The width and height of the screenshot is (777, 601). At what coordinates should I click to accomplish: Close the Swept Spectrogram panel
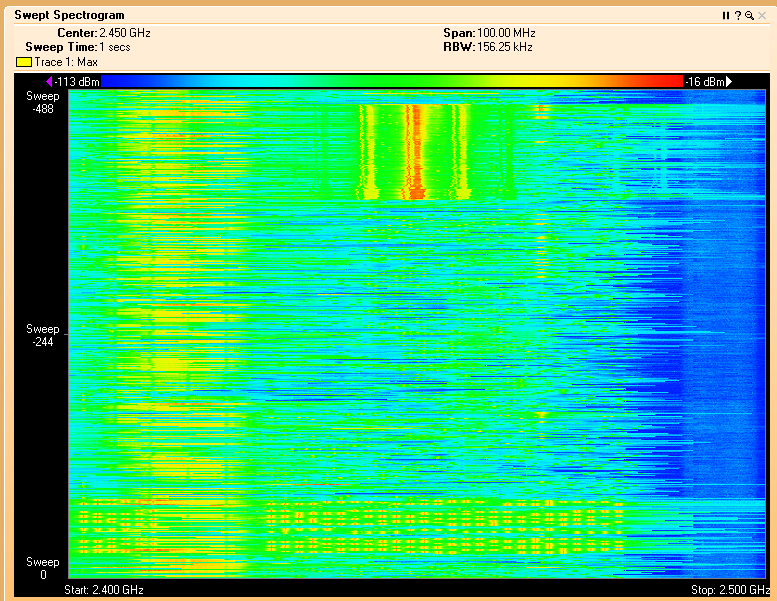(760, 16)
